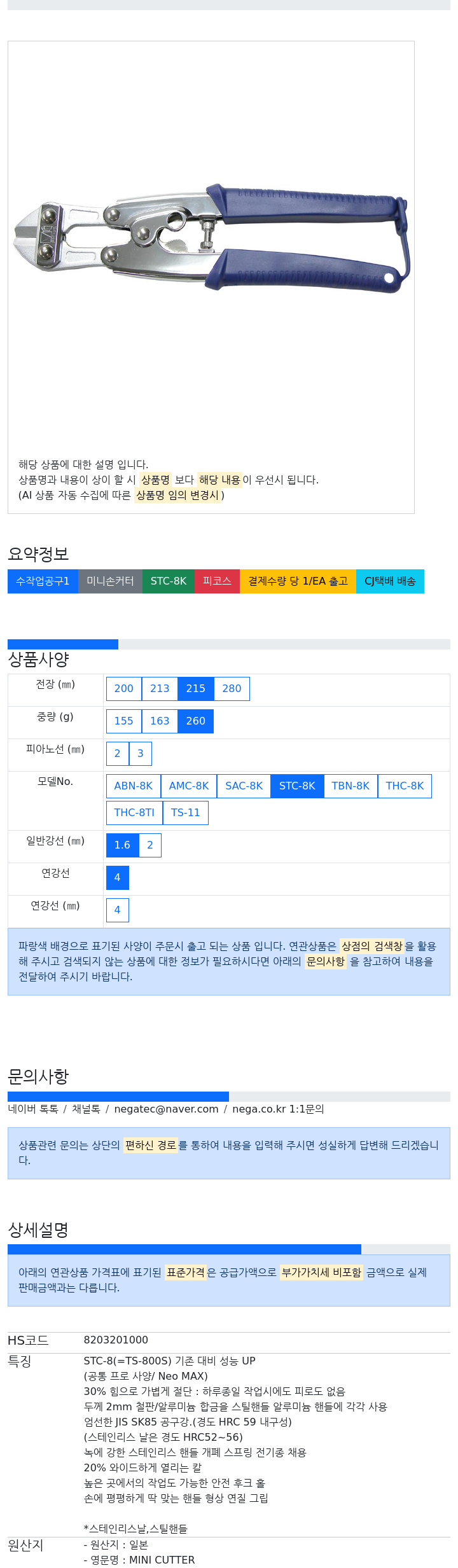Screen dimensions: 458x1568
Task: Click the 미니손커터 gray tag
Action: point(110,581)
